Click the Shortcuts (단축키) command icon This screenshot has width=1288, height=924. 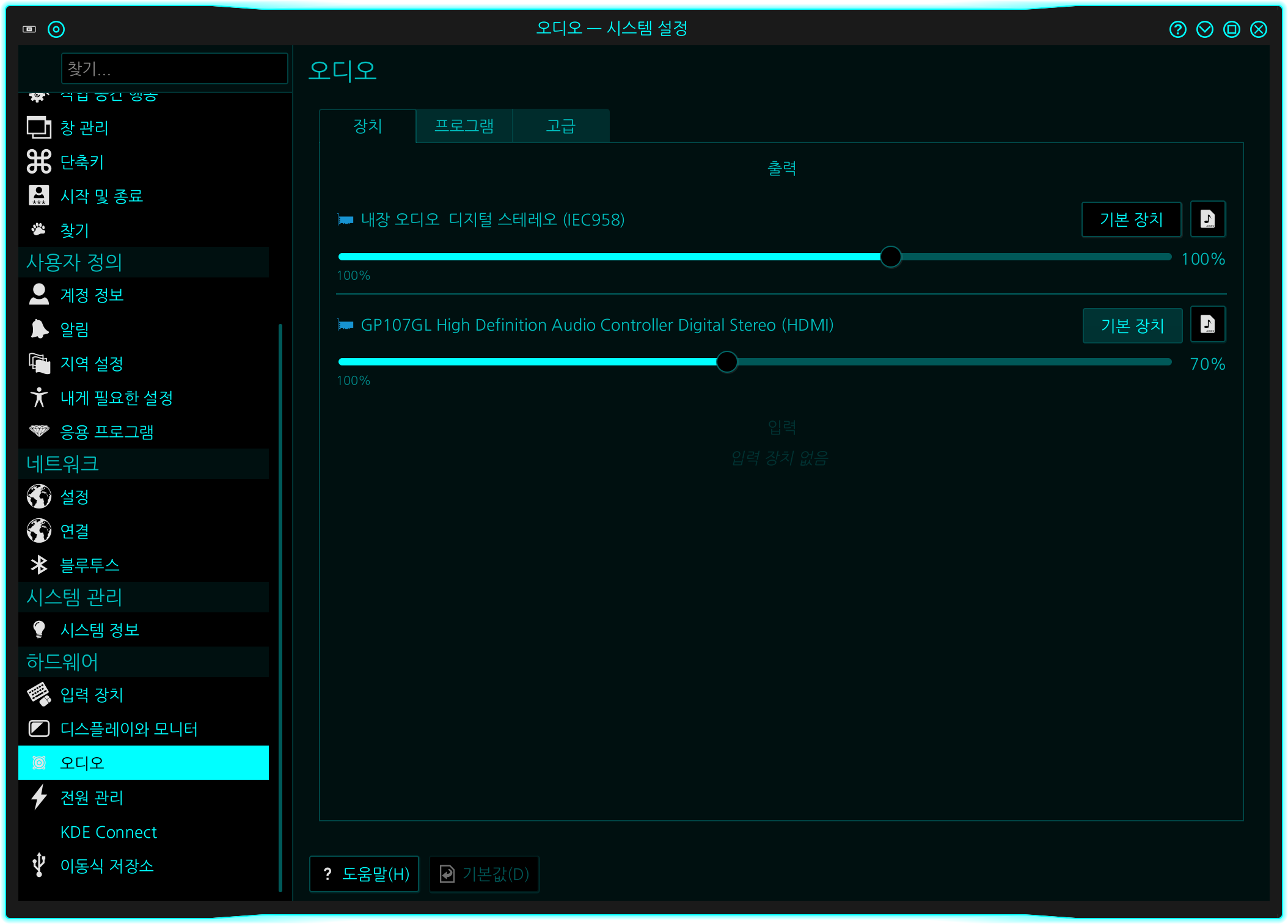[x=39, y=162]
